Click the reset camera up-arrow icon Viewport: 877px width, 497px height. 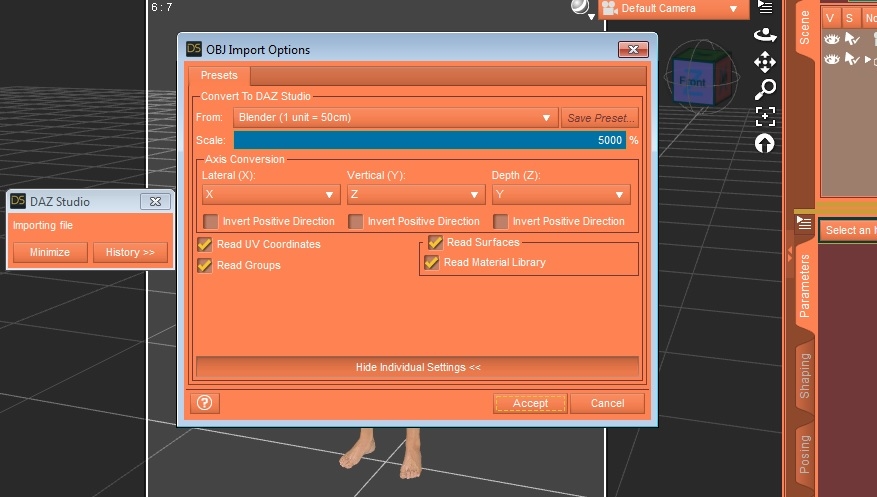pos(765,143)
